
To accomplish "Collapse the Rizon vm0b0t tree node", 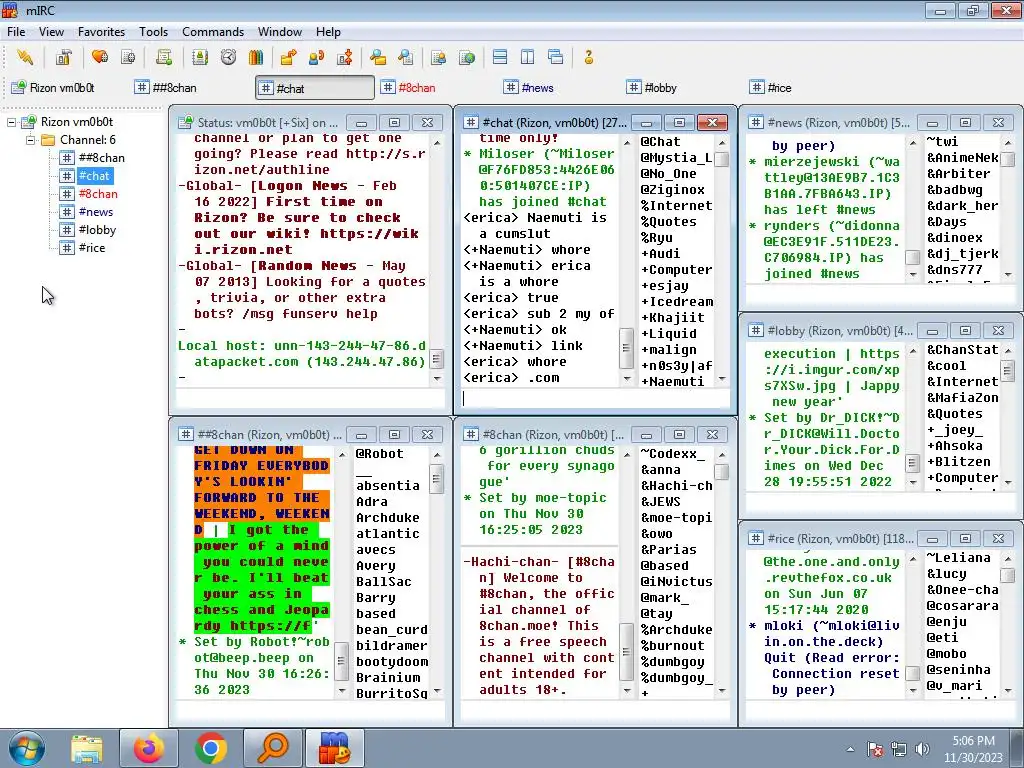I will coord(12,122).
